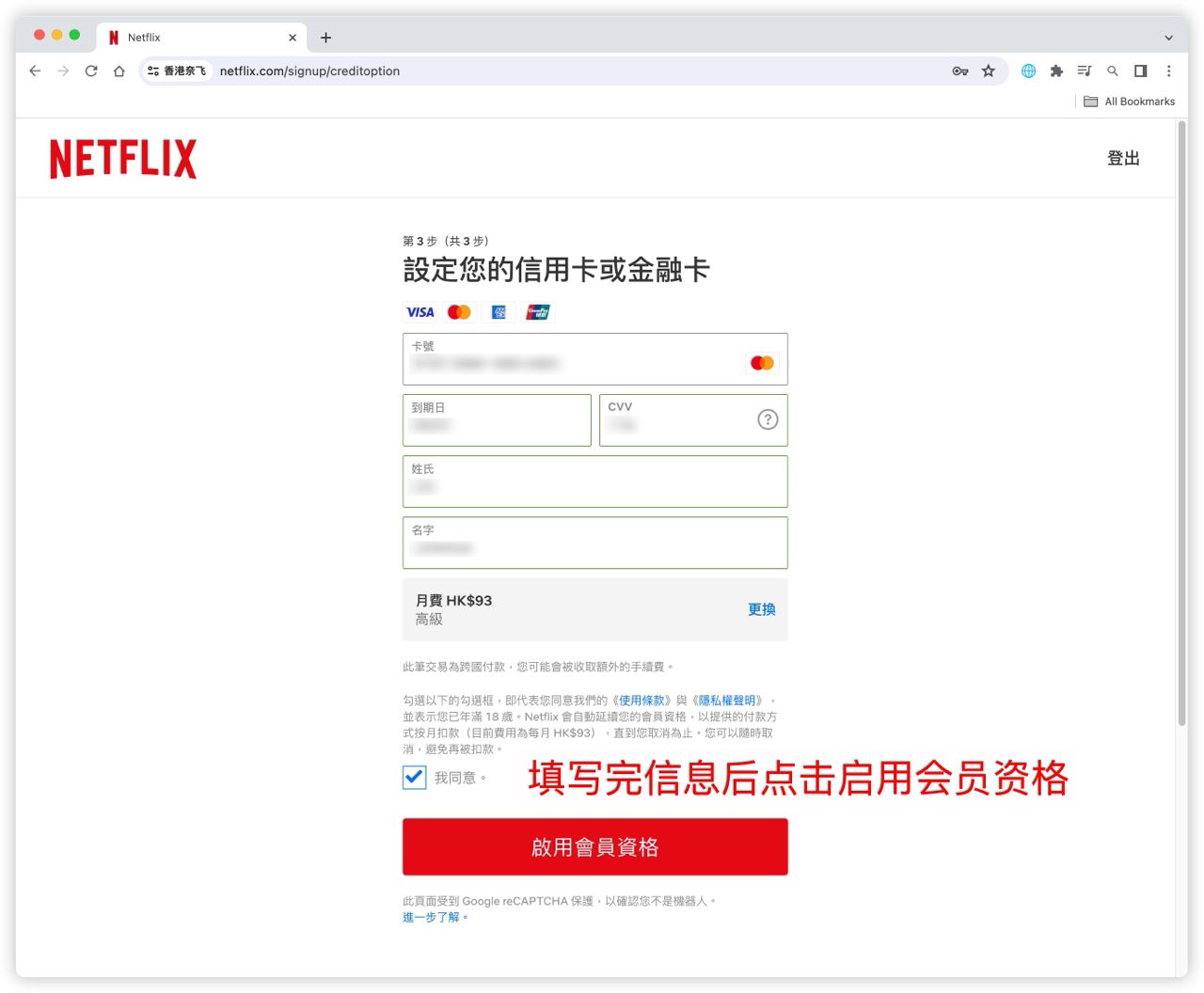Open the All Bookmarks folder

1129,102
